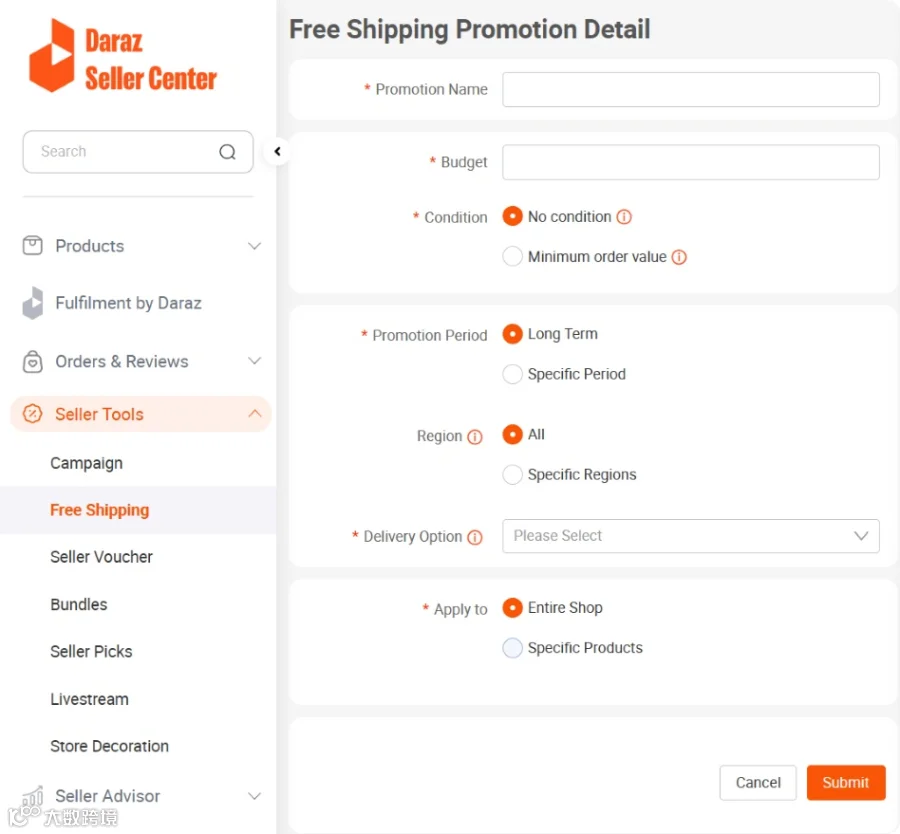Click the orange Submit button
The height and width of the screenshot is (834, 900).
(845, 782)
